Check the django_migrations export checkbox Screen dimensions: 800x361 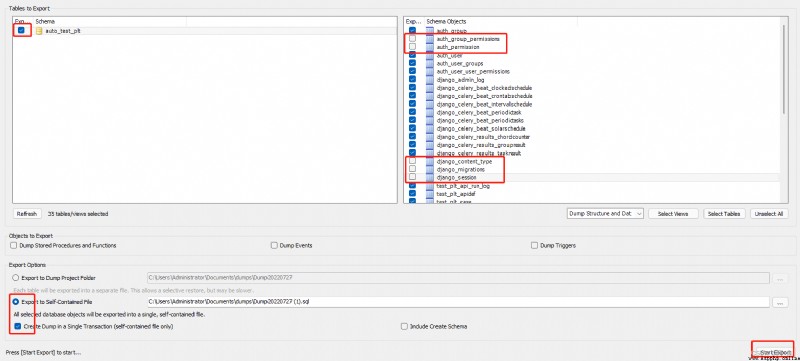tap(412, 169)
